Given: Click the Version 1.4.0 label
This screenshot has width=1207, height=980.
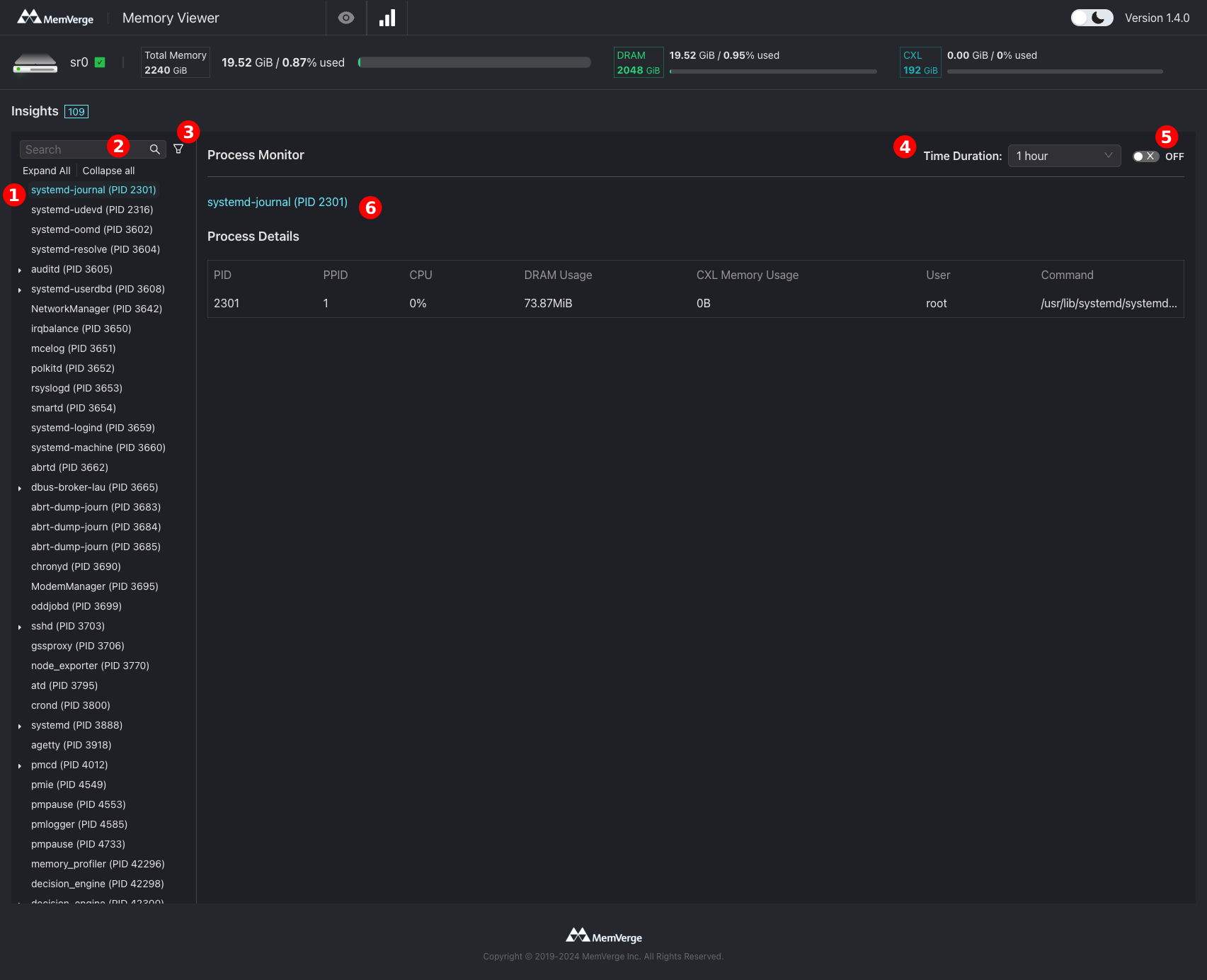Looking at the screenshot, I should click(x=1157, y=18).
